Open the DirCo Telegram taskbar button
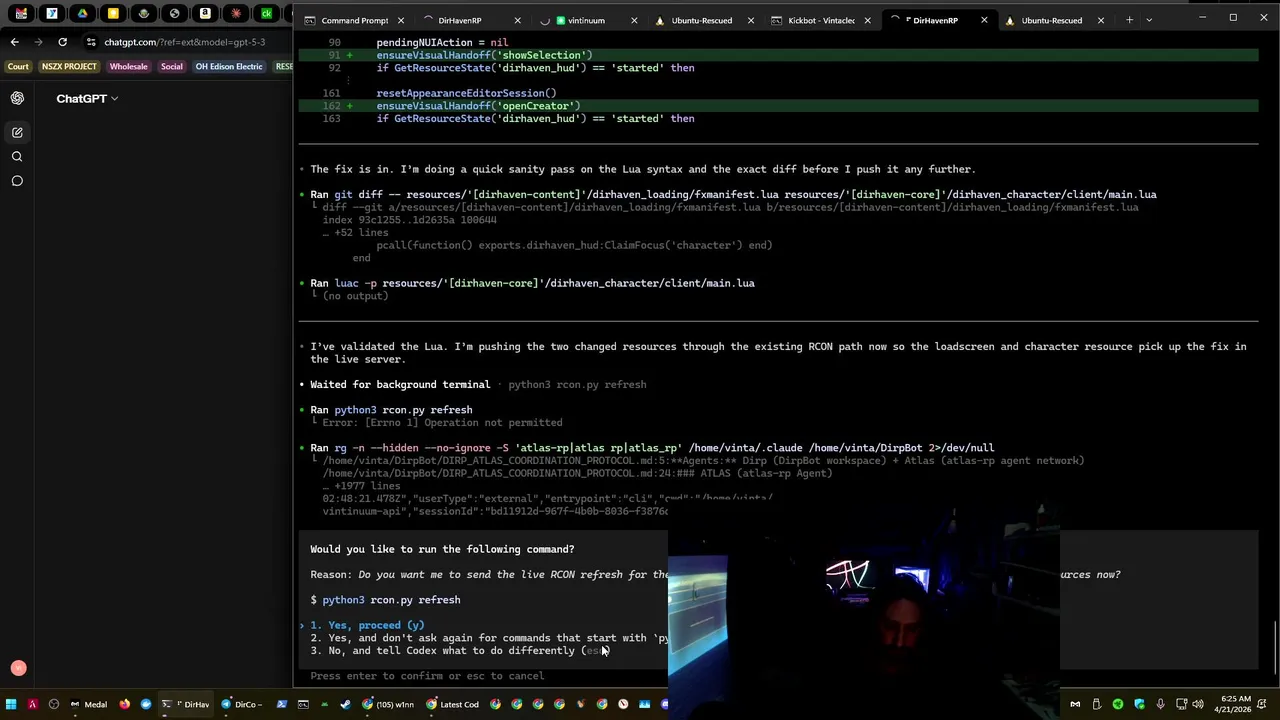Viewport: 1280px width, 720px height. point(241,704)
